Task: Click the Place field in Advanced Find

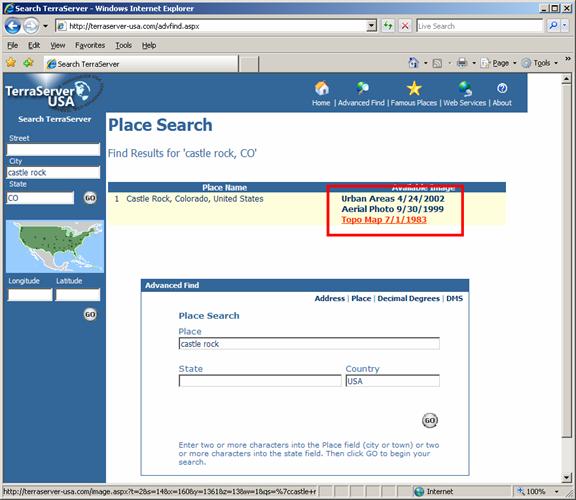Action: pyautogui.click(x=309, y=344)
